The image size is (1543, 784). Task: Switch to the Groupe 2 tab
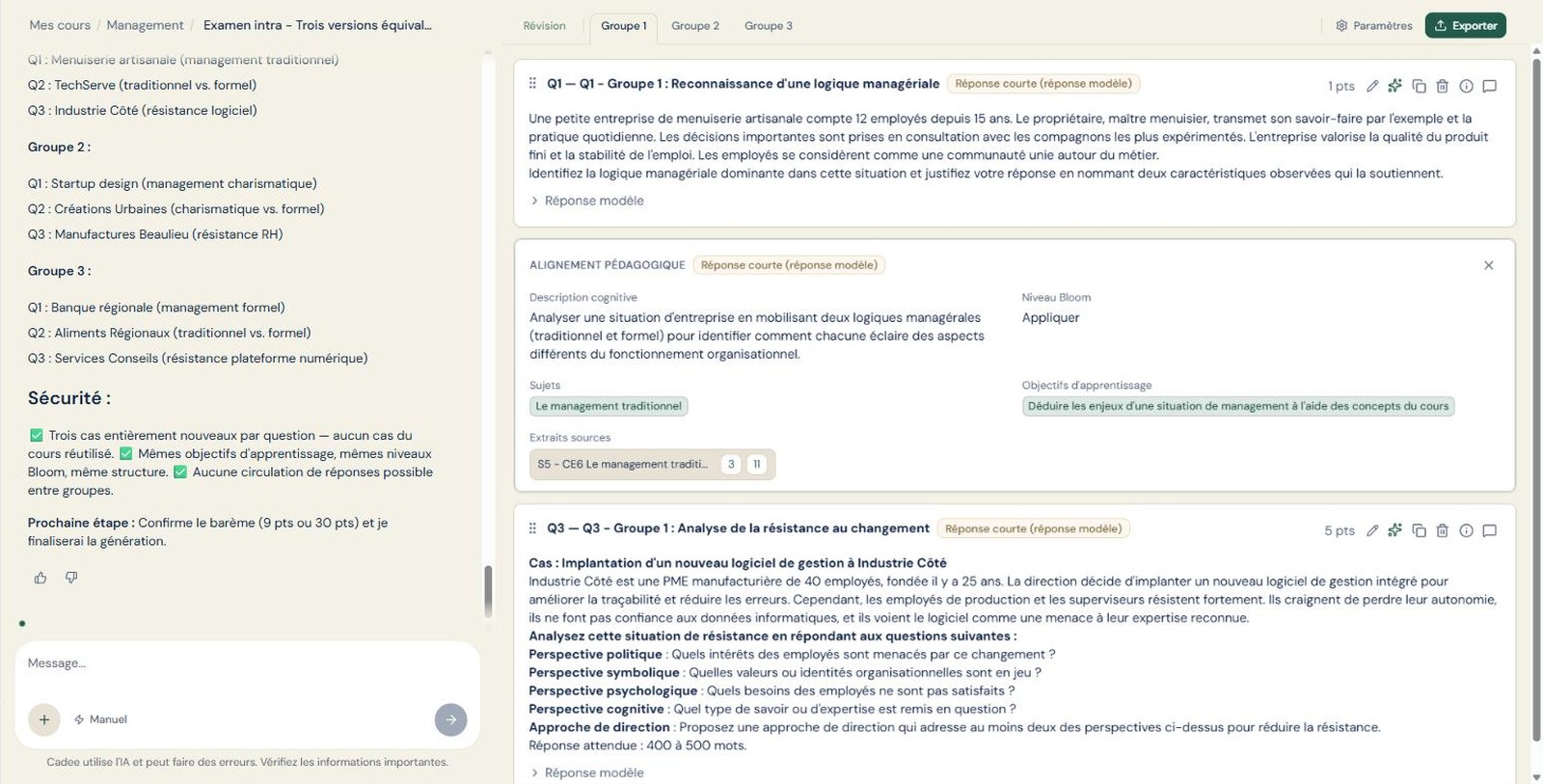click(695, 26)
